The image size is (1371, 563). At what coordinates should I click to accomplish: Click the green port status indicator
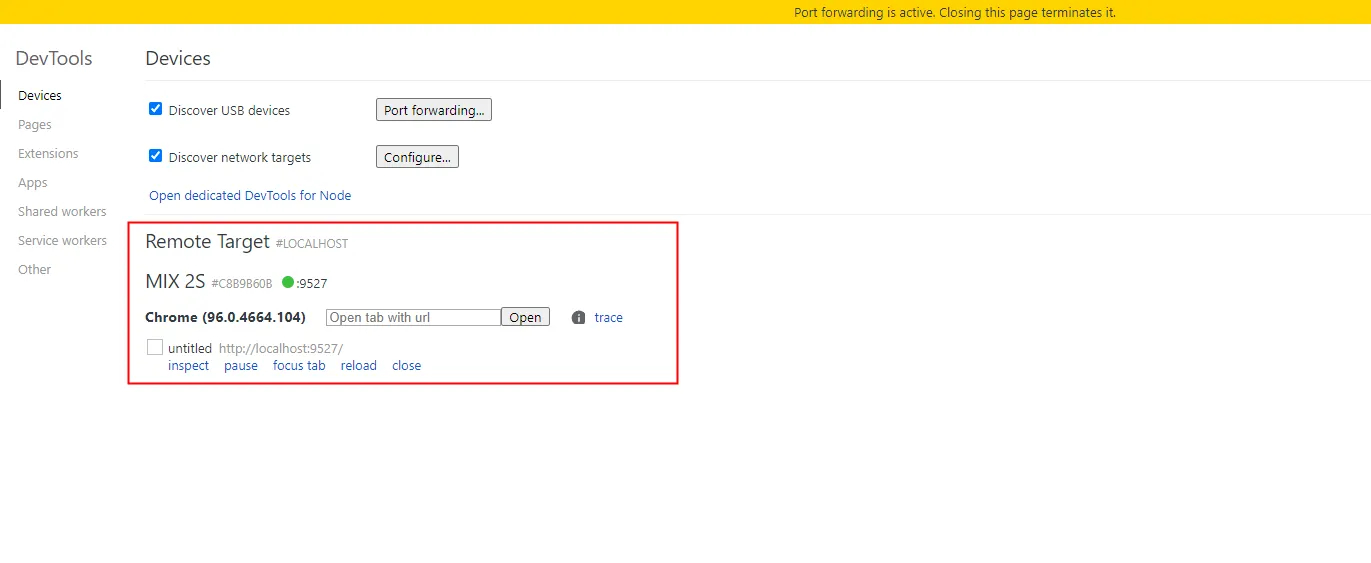288,283
